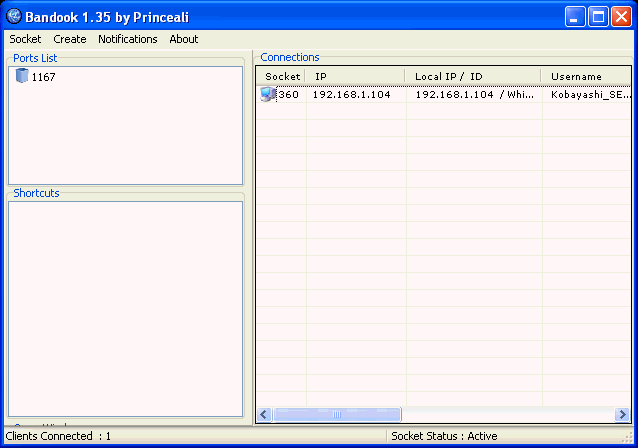Open the Notifications menu
Screen dimensions: 638x448
click(x=127, y=39)
